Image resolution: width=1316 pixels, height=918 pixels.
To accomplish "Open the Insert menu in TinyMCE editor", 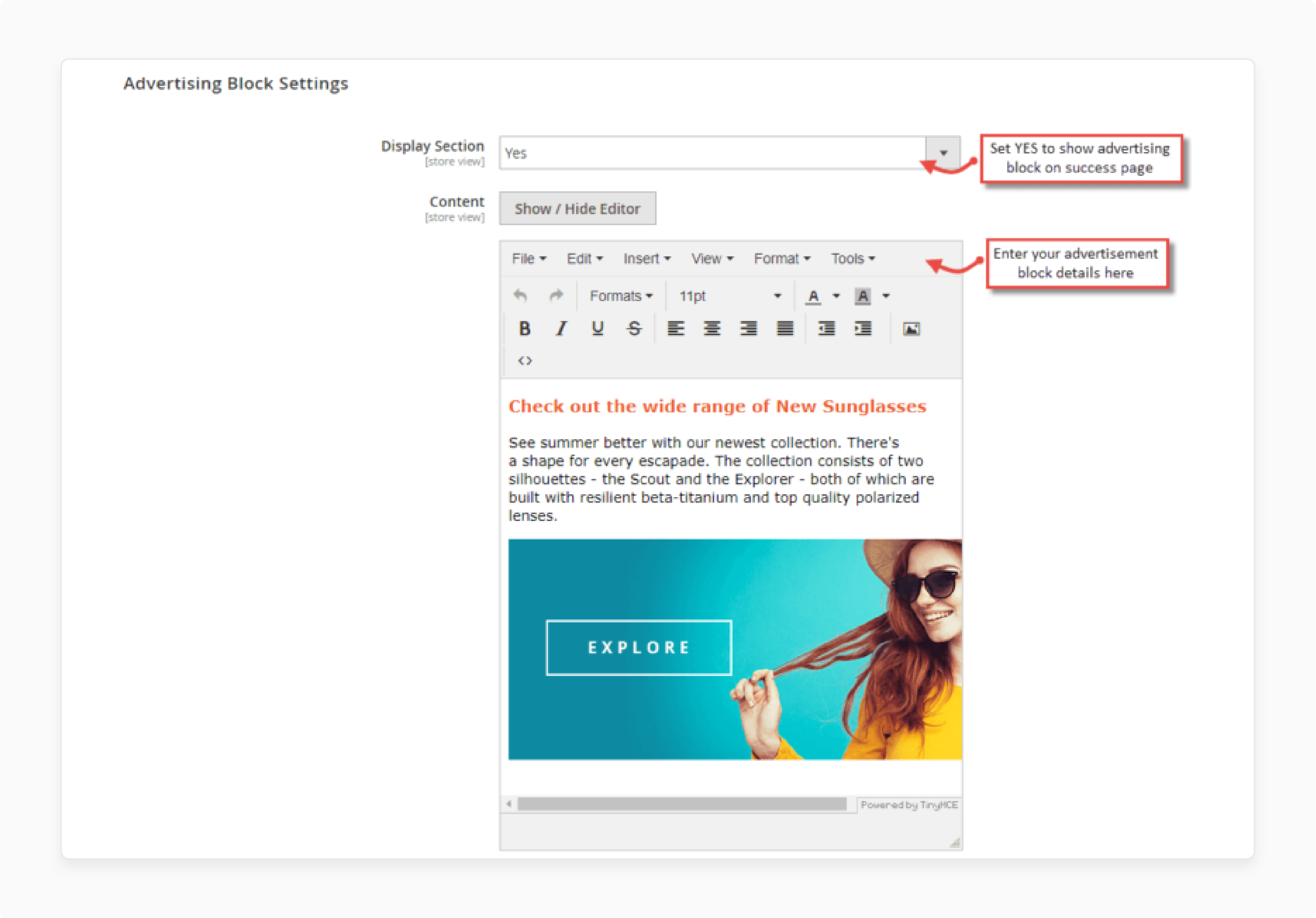I will coord(644,258).
